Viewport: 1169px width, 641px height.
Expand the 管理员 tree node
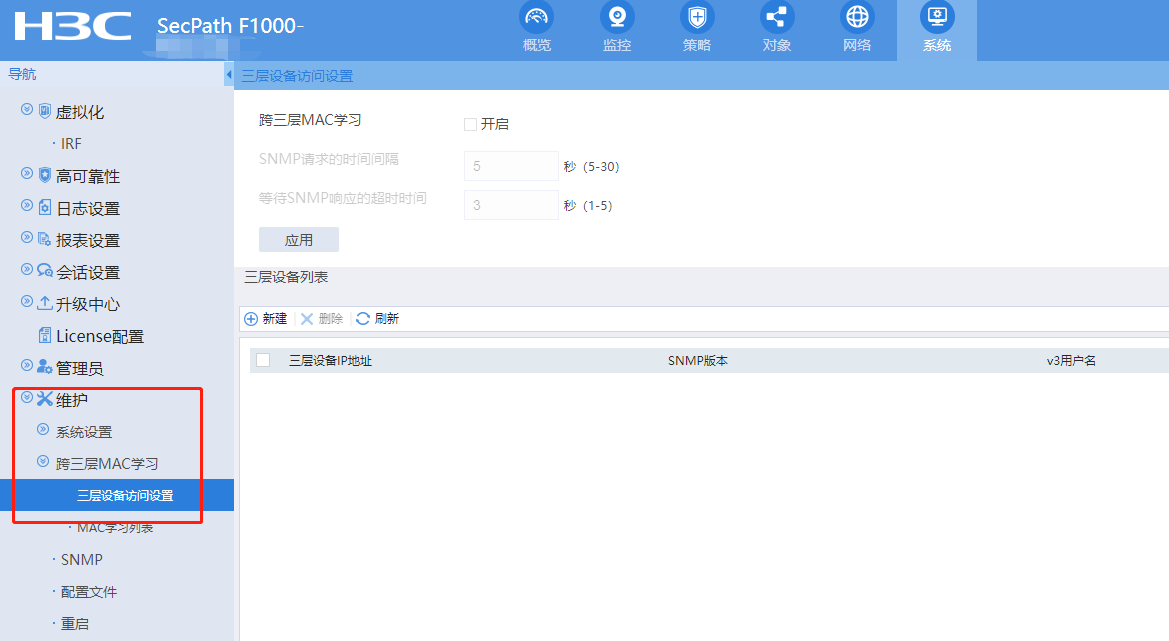[x=27, y=366]
